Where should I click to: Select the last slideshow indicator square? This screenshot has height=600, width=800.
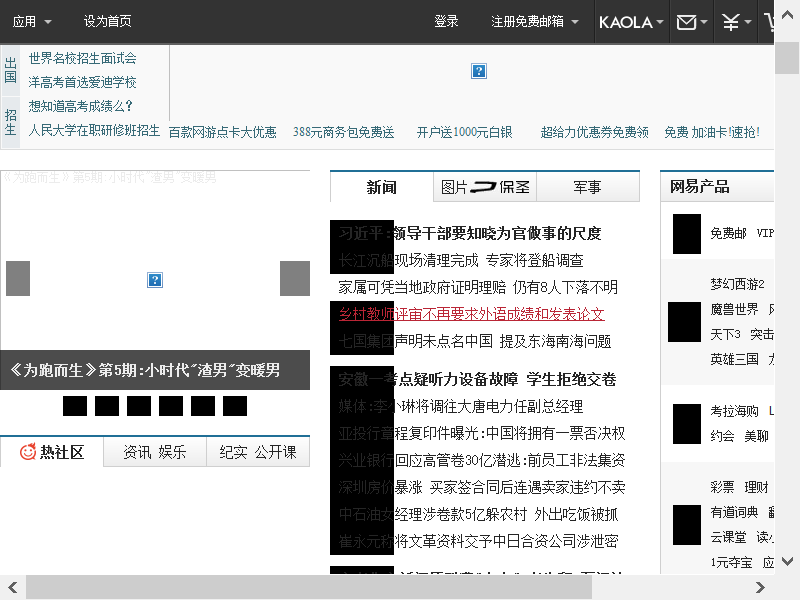(x=235, y=406)
